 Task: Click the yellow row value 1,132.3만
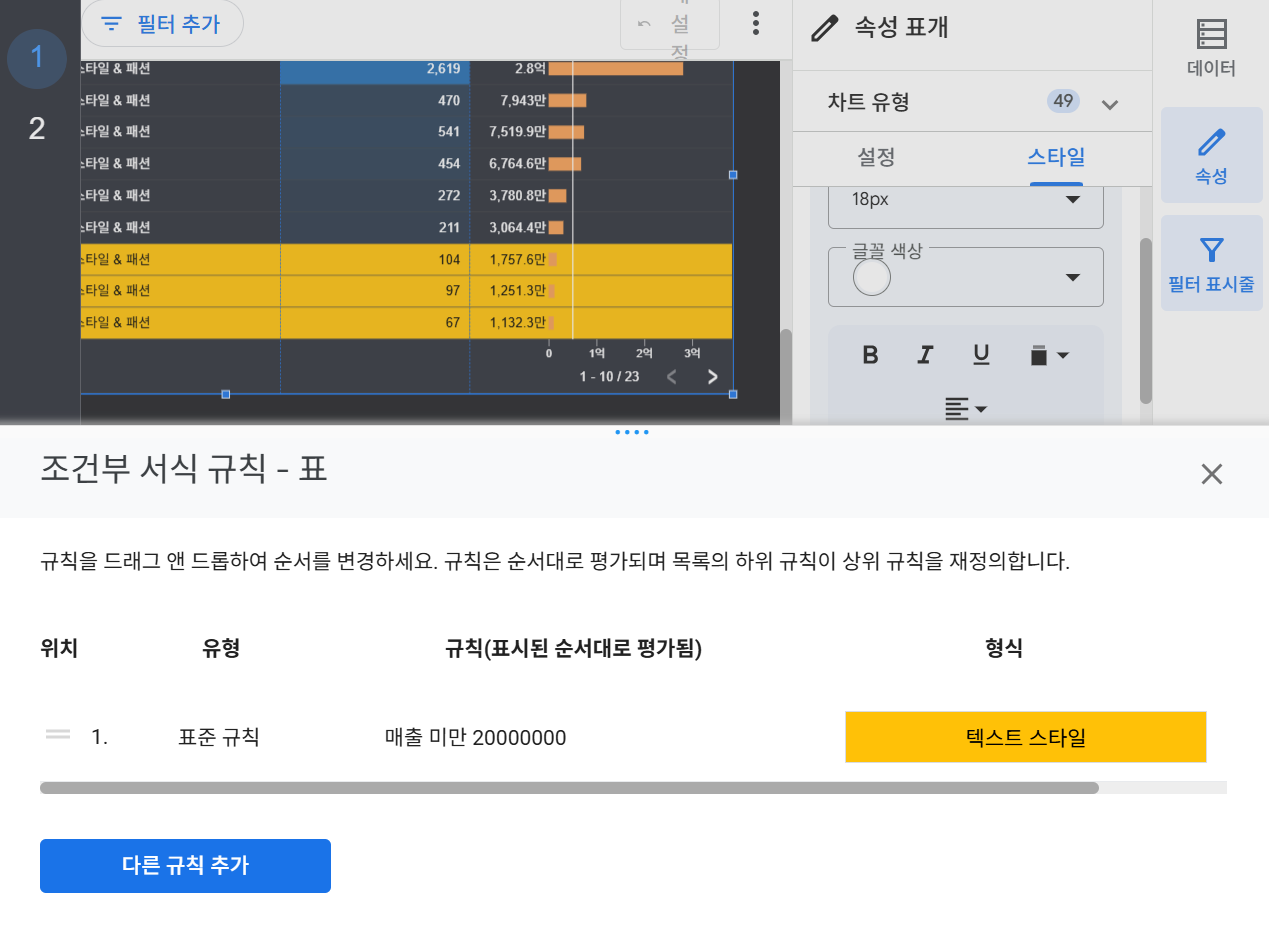point(517,322)
